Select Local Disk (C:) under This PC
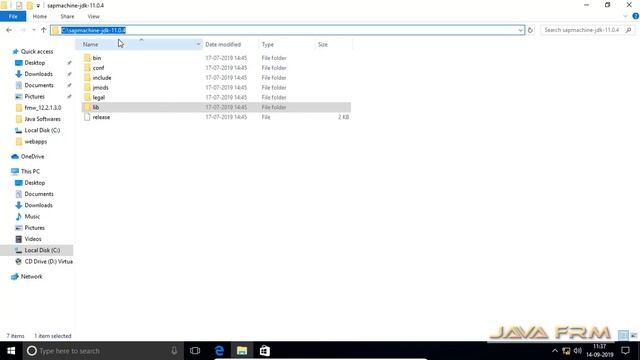Screen dimensions: 640x360 (x=37, y=250)
